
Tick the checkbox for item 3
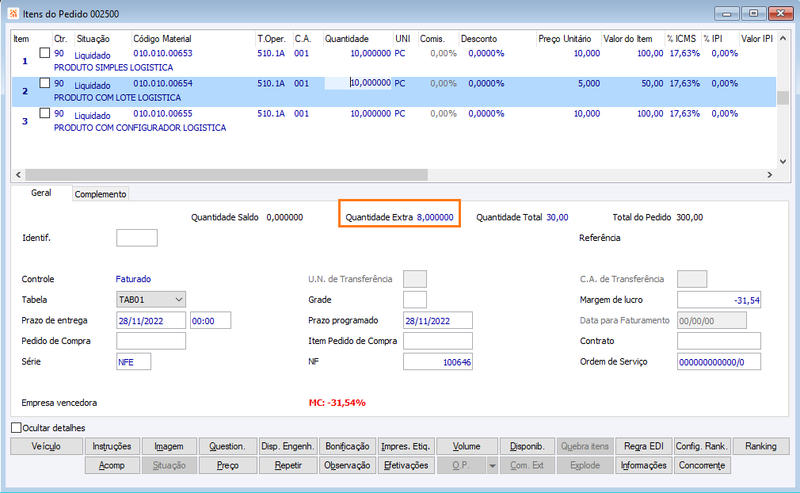point(45,113)
